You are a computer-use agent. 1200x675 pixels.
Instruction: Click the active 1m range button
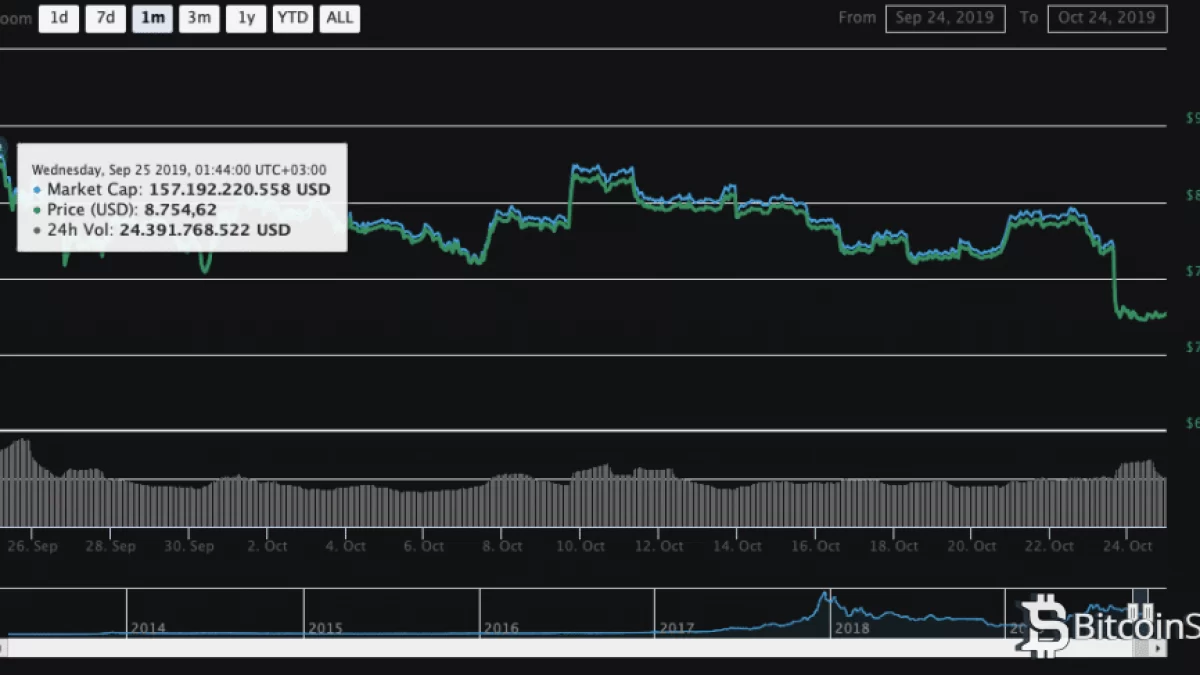[152, 19]
